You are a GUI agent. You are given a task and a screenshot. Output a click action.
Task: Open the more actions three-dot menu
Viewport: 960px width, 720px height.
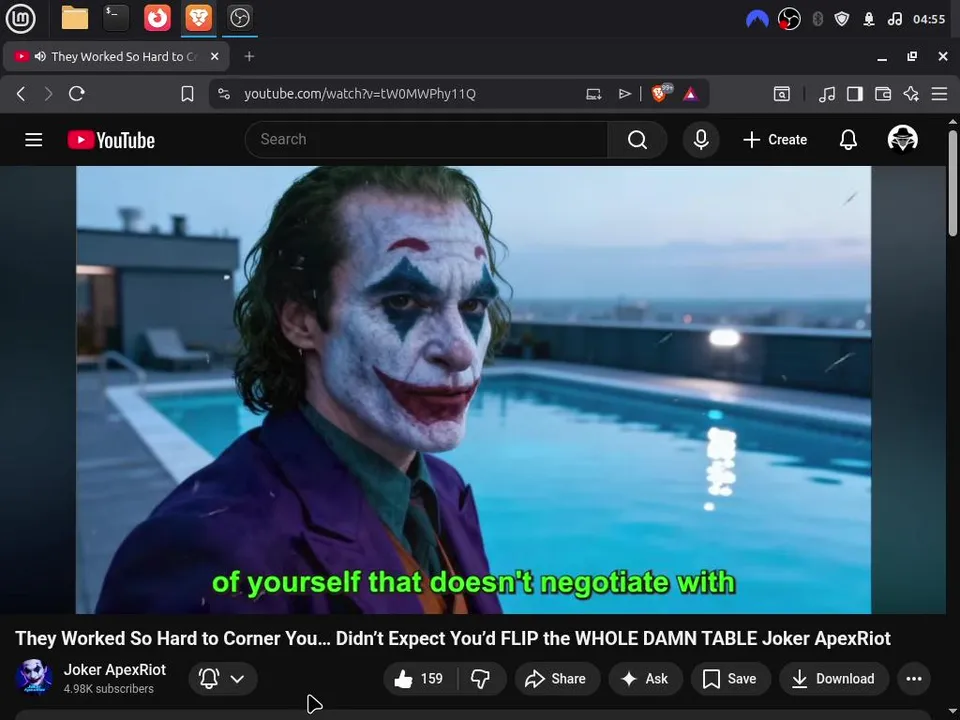click(913, 678)
